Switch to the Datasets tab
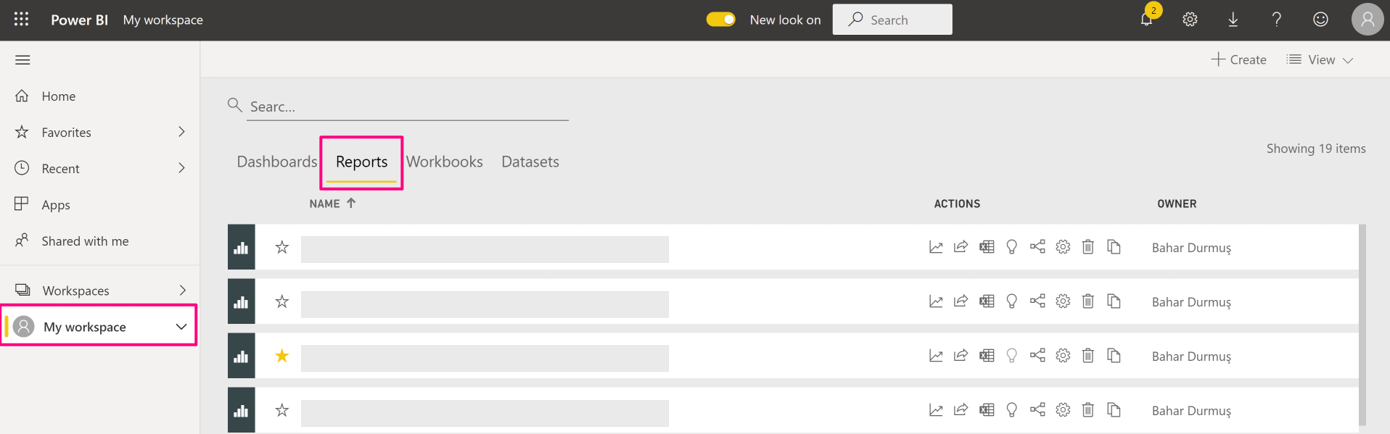This screenshot has width=1390, height=434. (530, 161)
